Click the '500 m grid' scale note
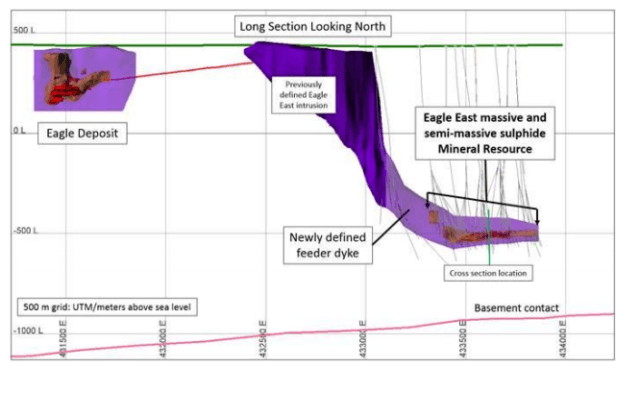The width and height of the screenshot is (640, 393). (x=107, y=307)
